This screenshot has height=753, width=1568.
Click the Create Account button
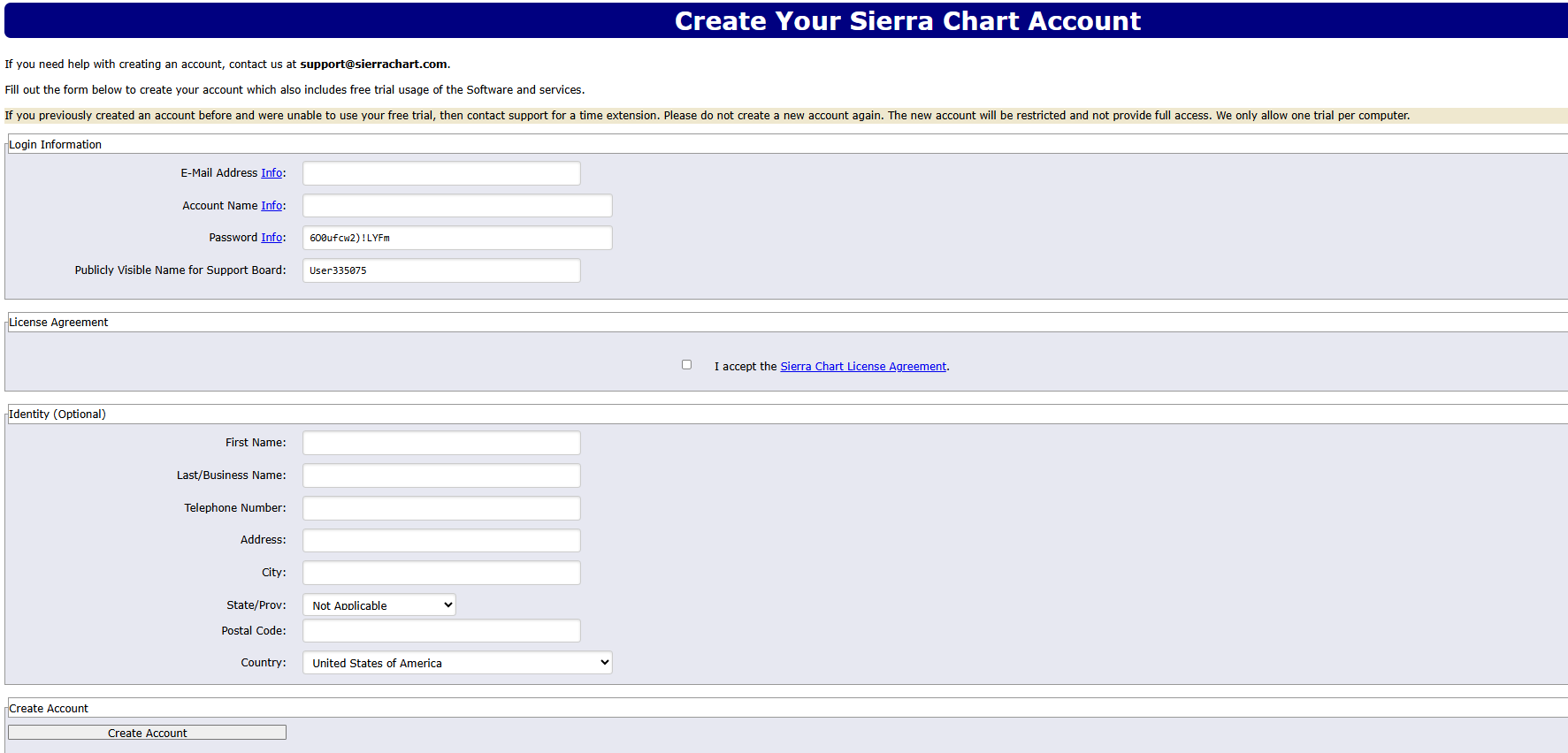147,733
